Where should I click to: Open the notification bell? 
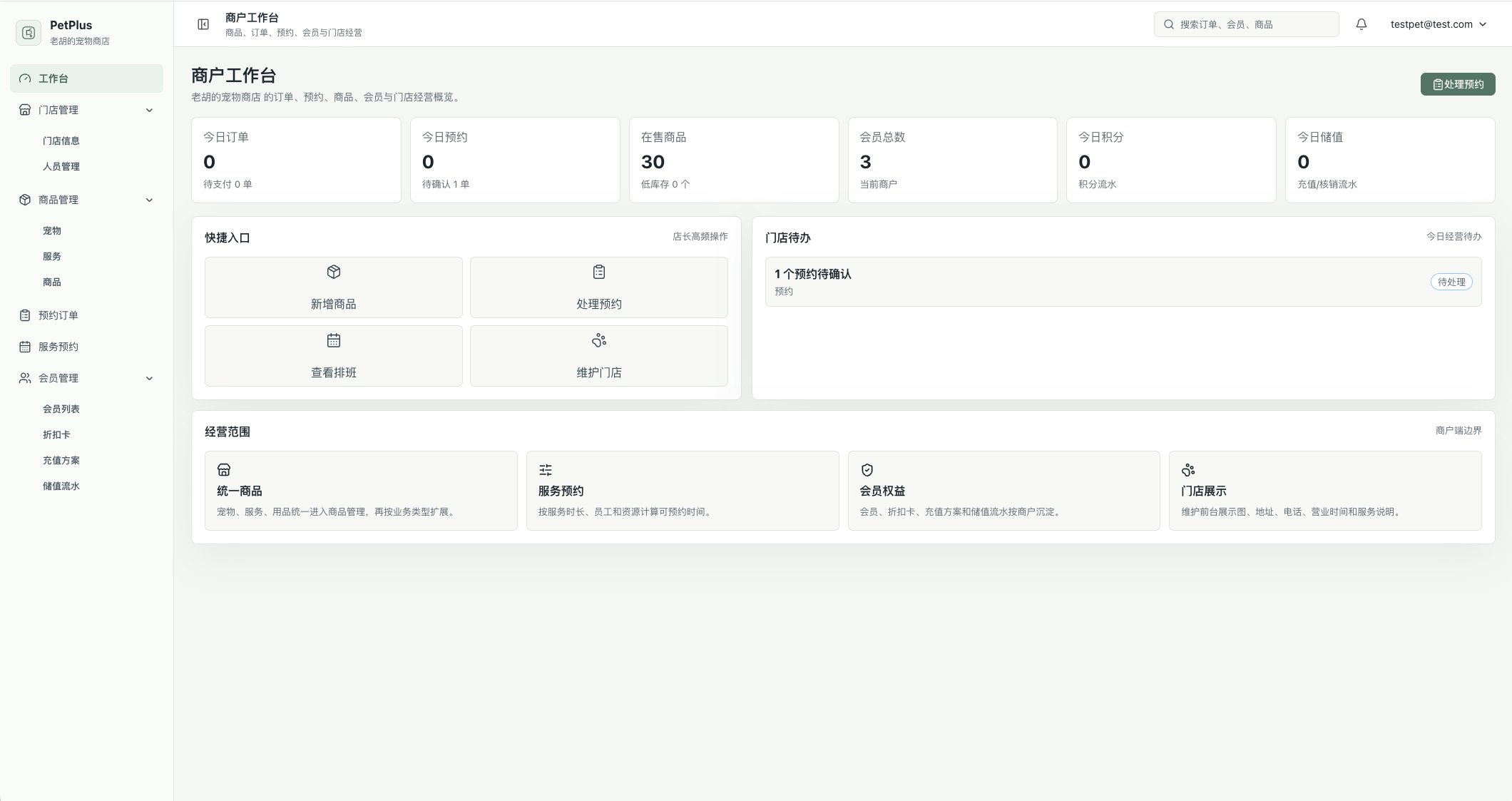(x=1362, y=24)
